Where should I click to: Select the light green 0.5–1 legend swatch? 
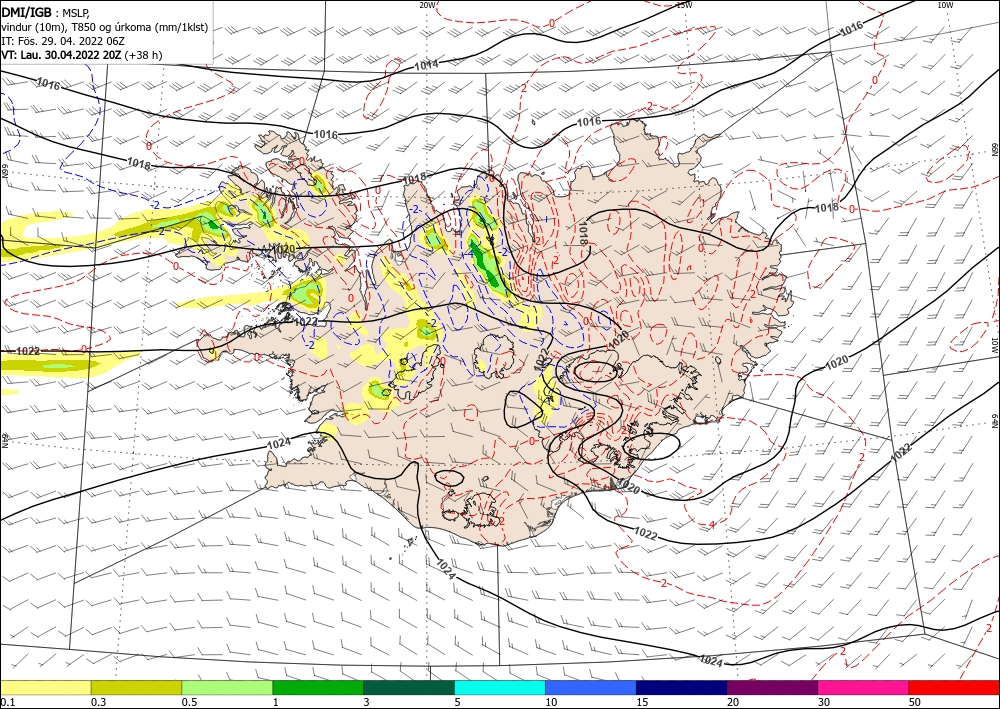tap(227, 687)
